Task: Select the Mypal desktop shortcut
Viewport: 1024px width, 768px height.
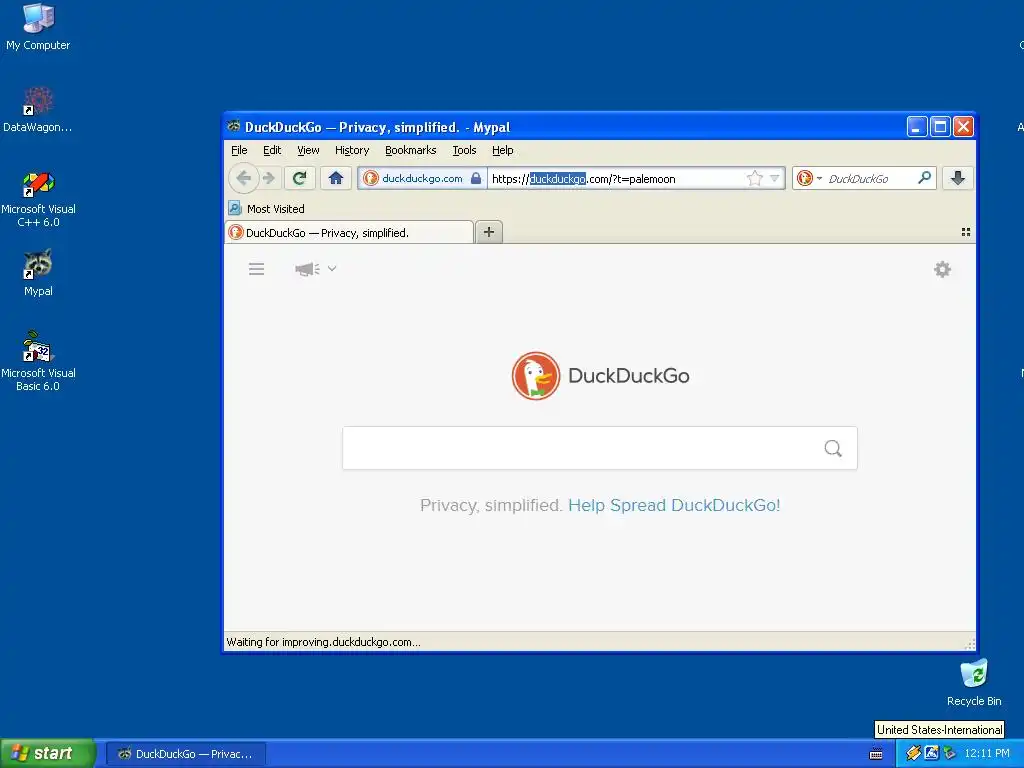Action: pos(38,273)
